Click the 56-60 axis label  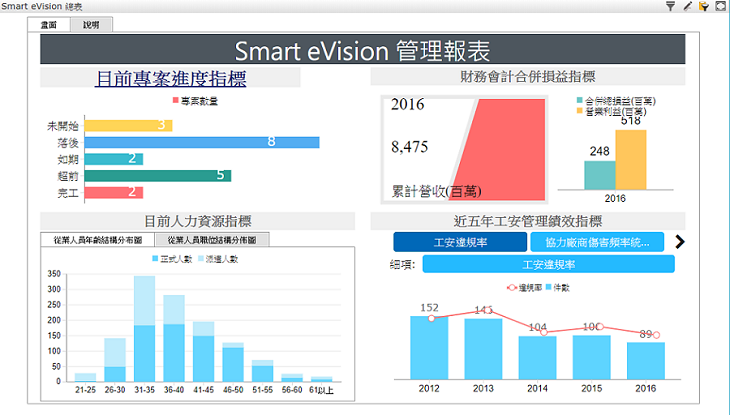pyautogui.click(x=292, y=390)
